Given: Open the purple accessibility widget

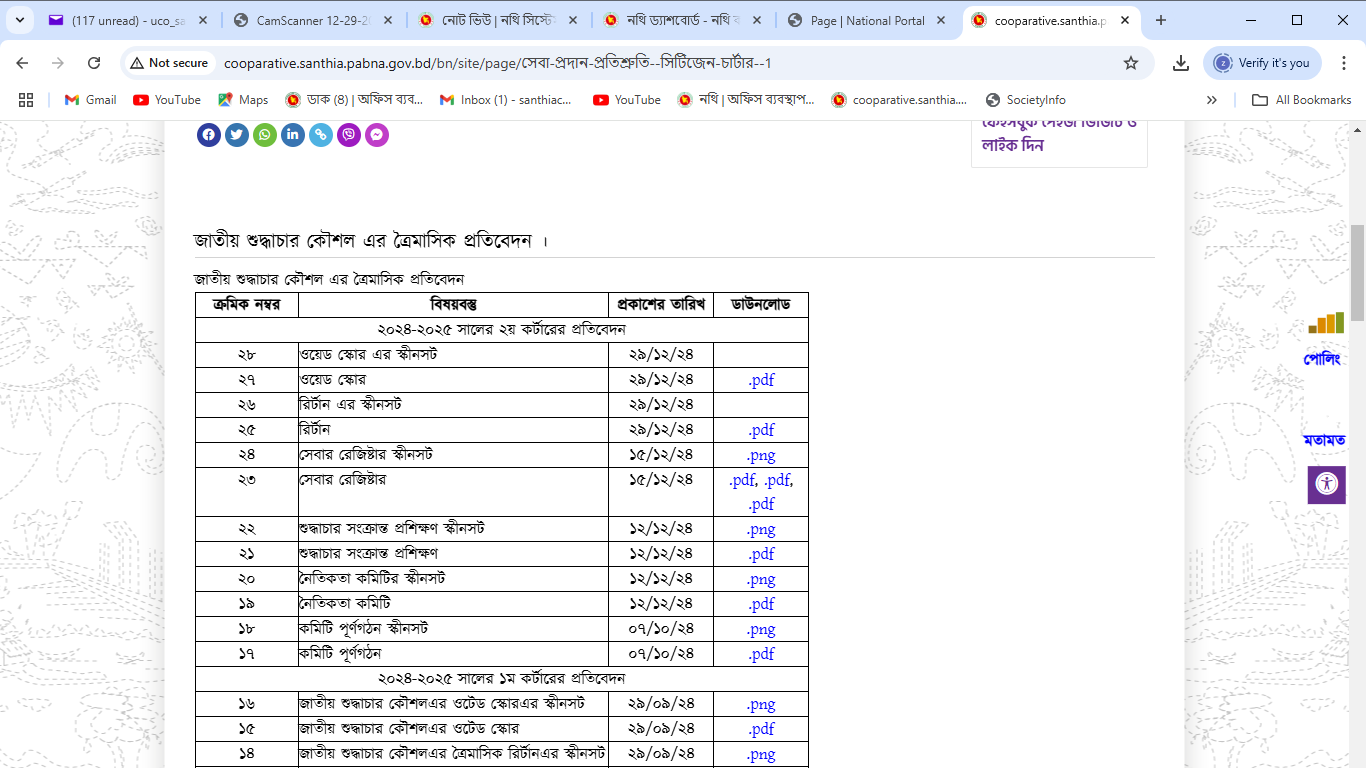Looking at the screenshot, I should (x=1327, y=484).
